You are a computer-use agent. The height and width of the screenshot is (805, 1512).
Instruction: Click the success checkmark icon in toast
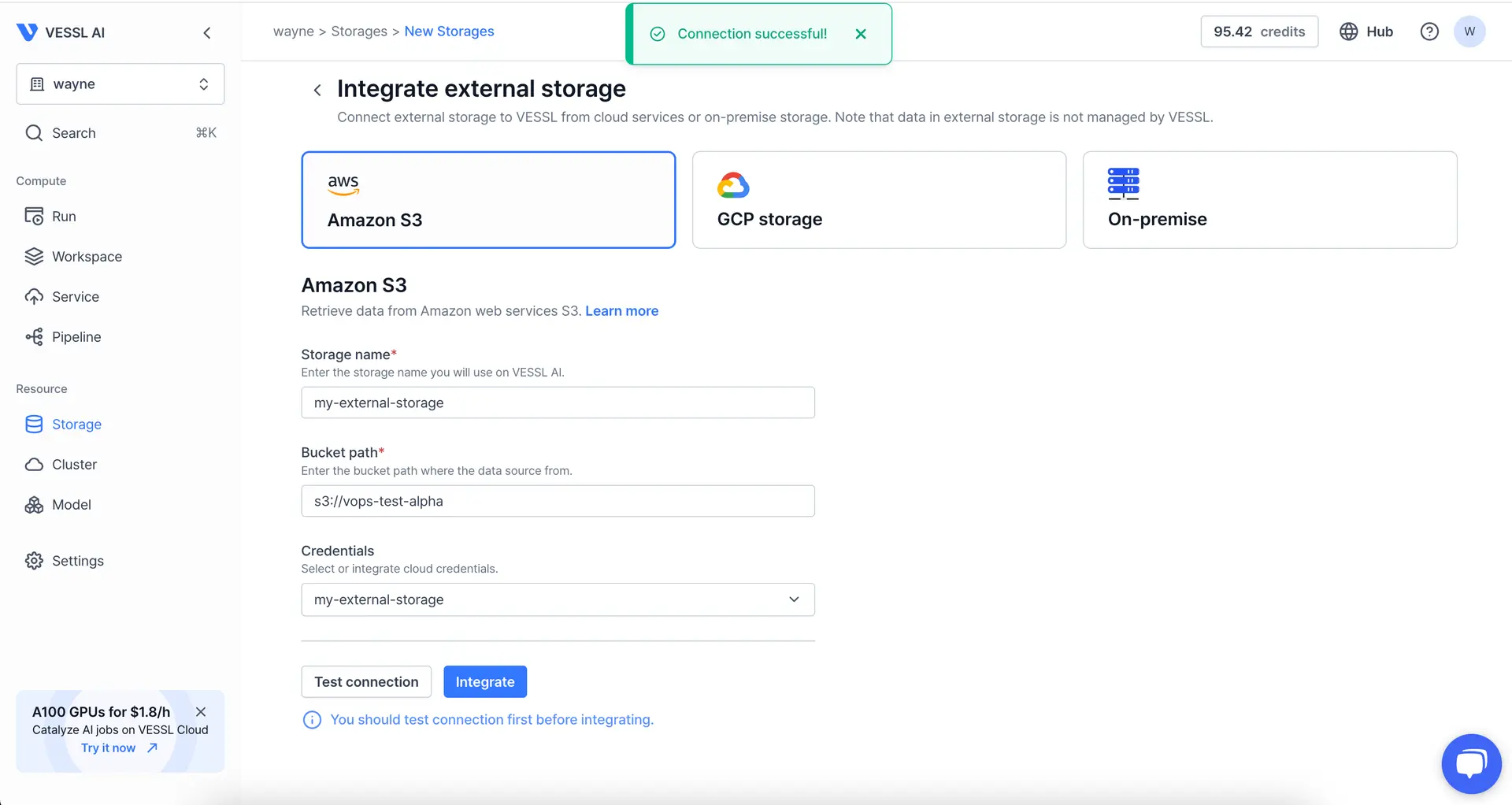[658, 34]
